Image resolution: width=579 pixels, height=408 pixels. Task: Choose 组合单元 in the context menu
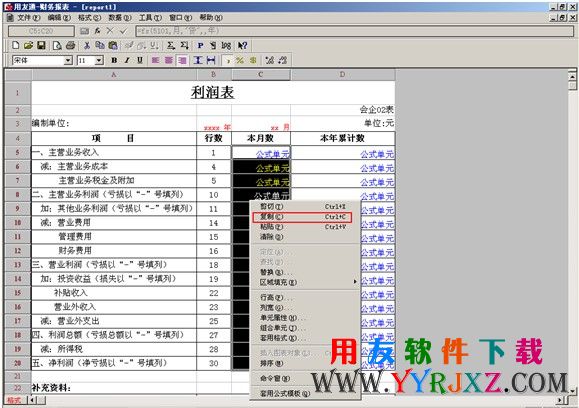click(x=305, y=328)
